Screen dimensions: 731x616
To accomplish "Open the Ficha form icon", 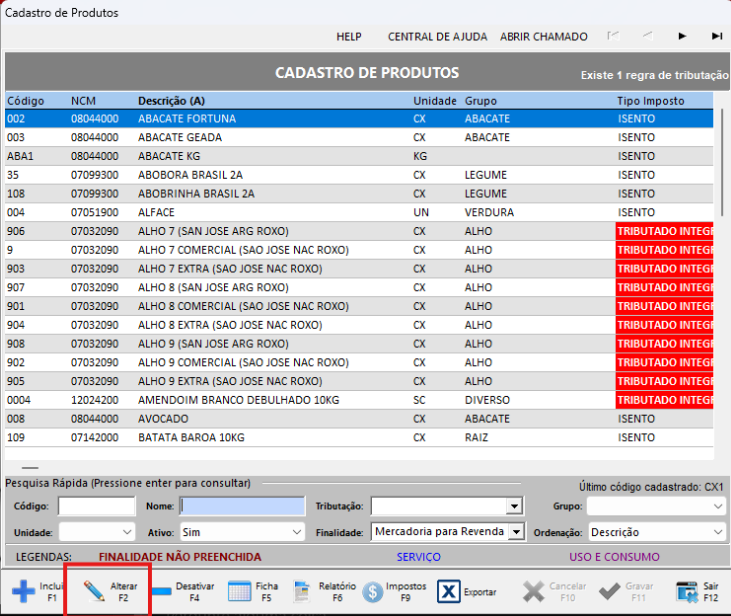I will [x=239, y=591].
